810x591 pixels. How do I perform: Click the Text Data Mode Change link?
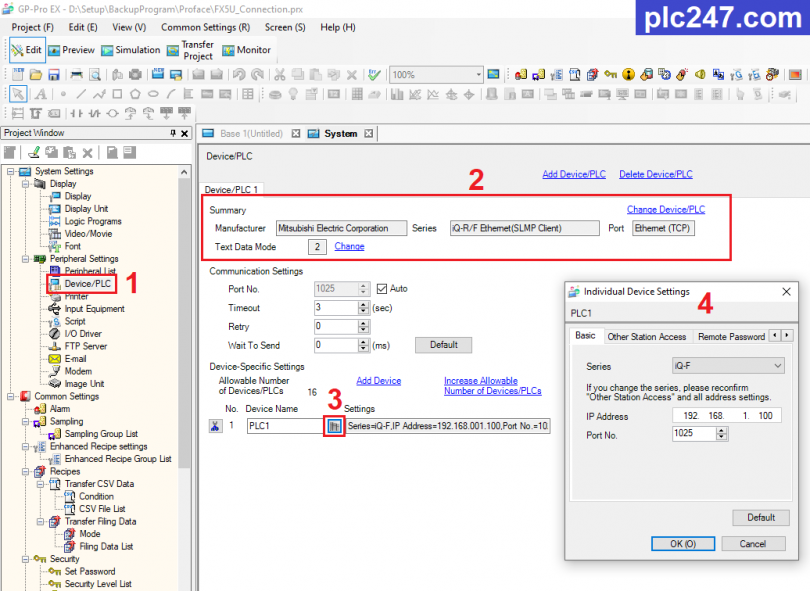[349, 246]
